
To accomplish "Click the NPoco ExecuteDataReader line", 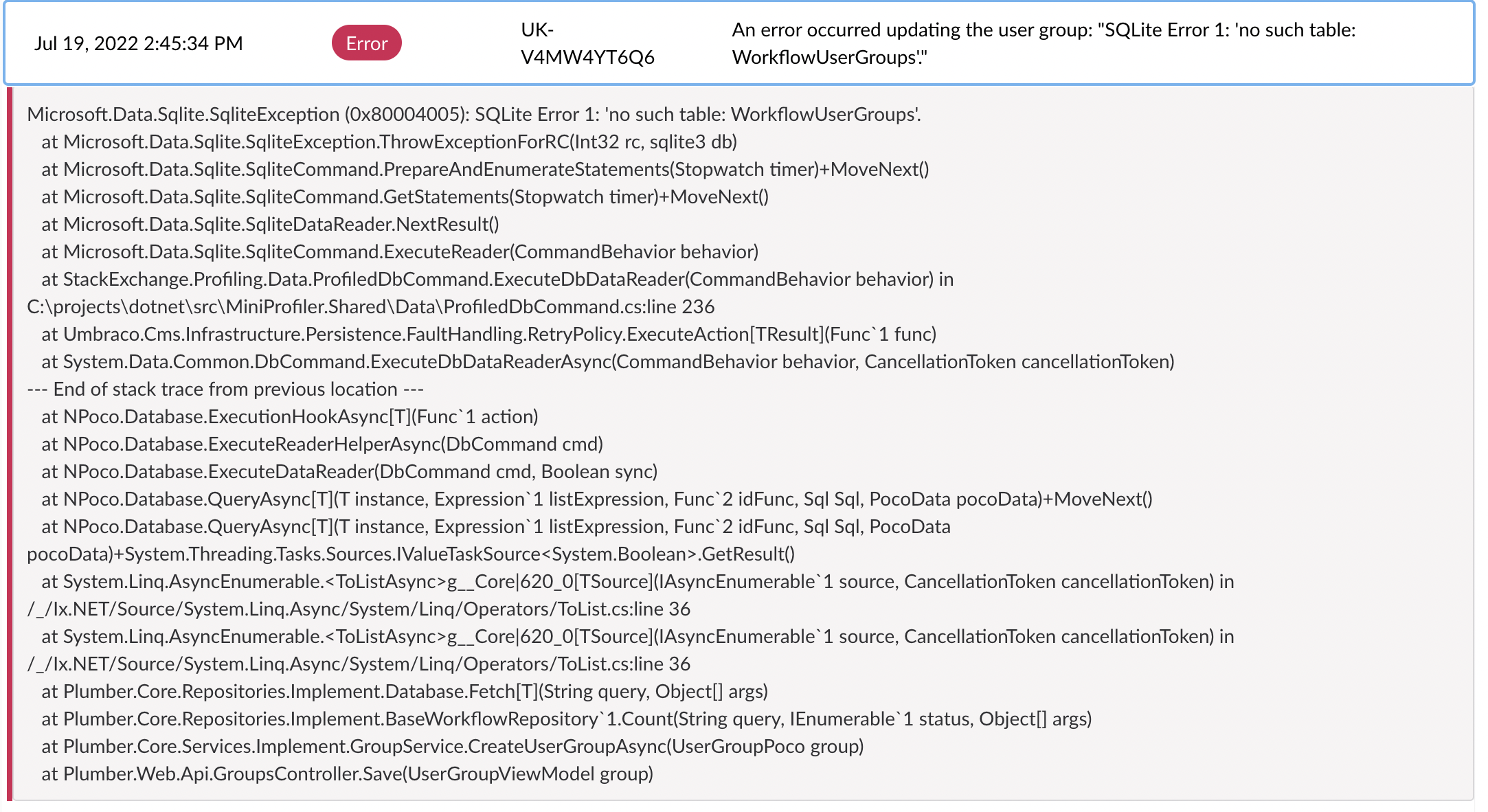I will 349,471.
